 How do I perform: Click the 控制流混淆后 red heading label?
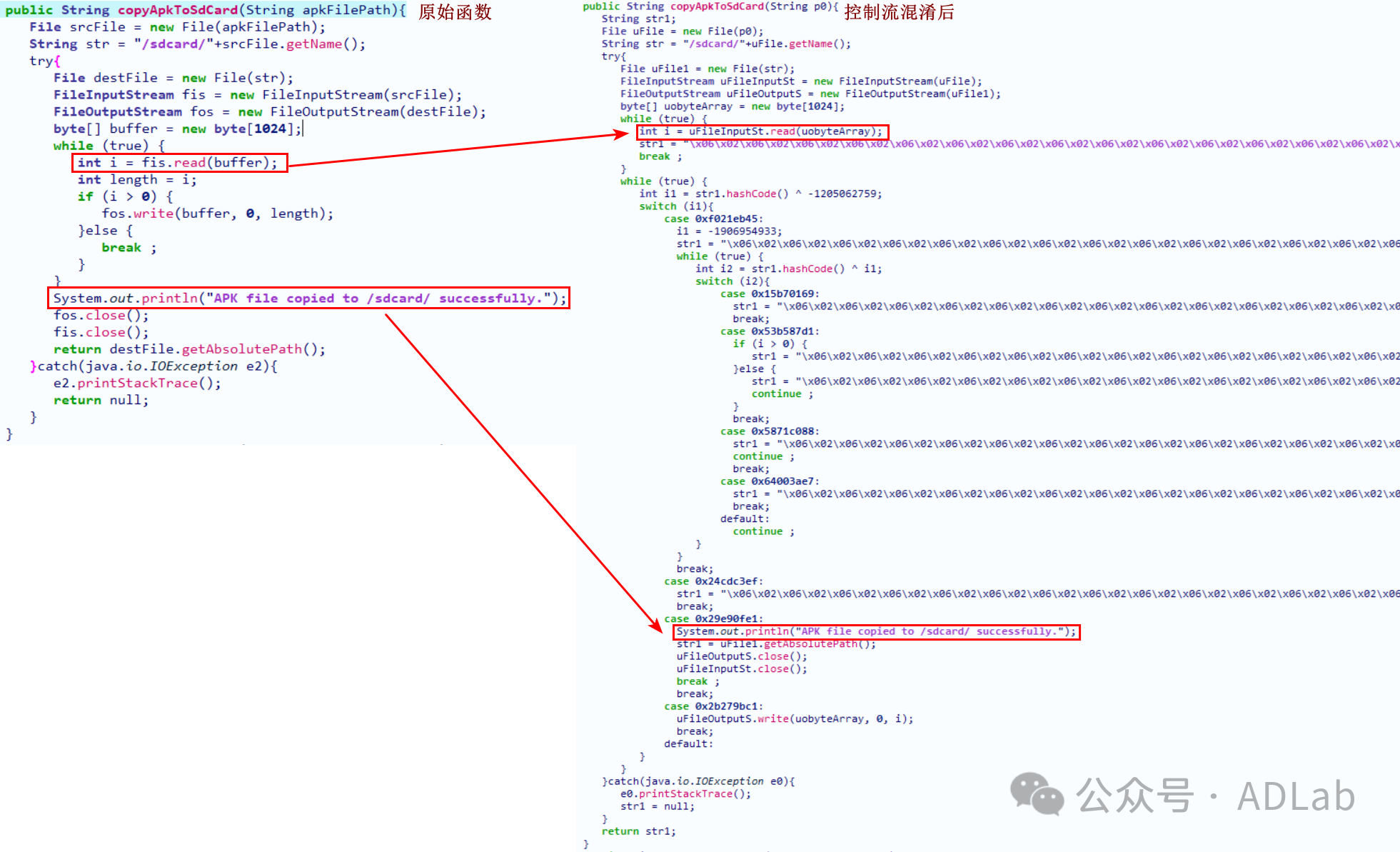click(898, 12)
